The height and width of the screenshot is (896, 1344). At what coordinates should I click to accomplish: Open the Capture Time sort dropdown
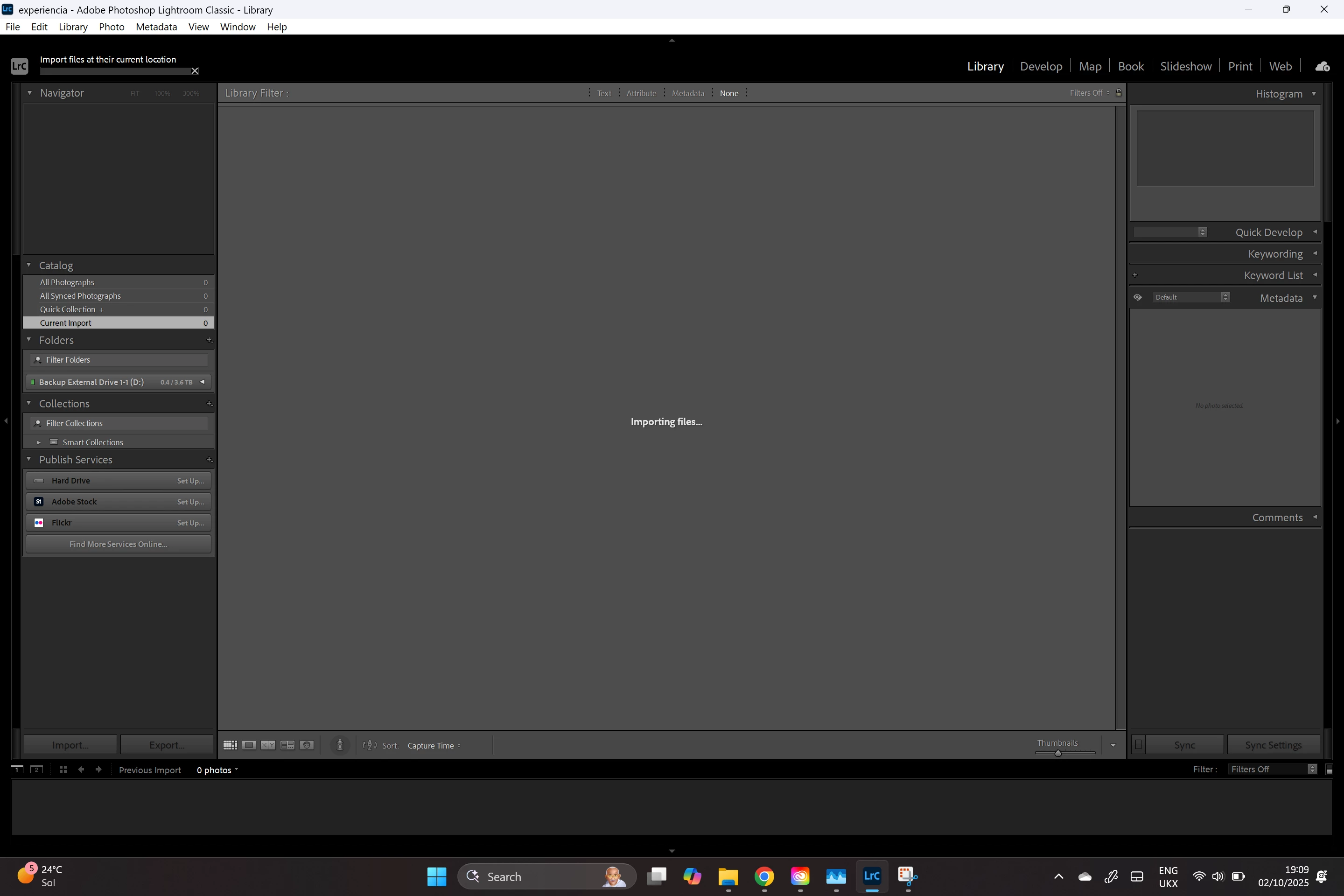(434, 746)
